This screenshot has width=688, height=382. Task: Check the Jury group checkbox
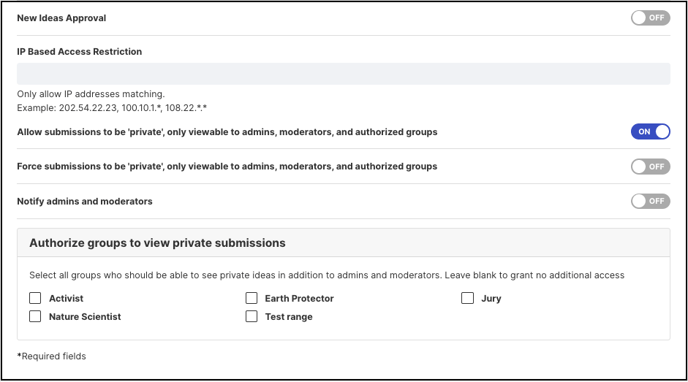[x=467, y=298]
